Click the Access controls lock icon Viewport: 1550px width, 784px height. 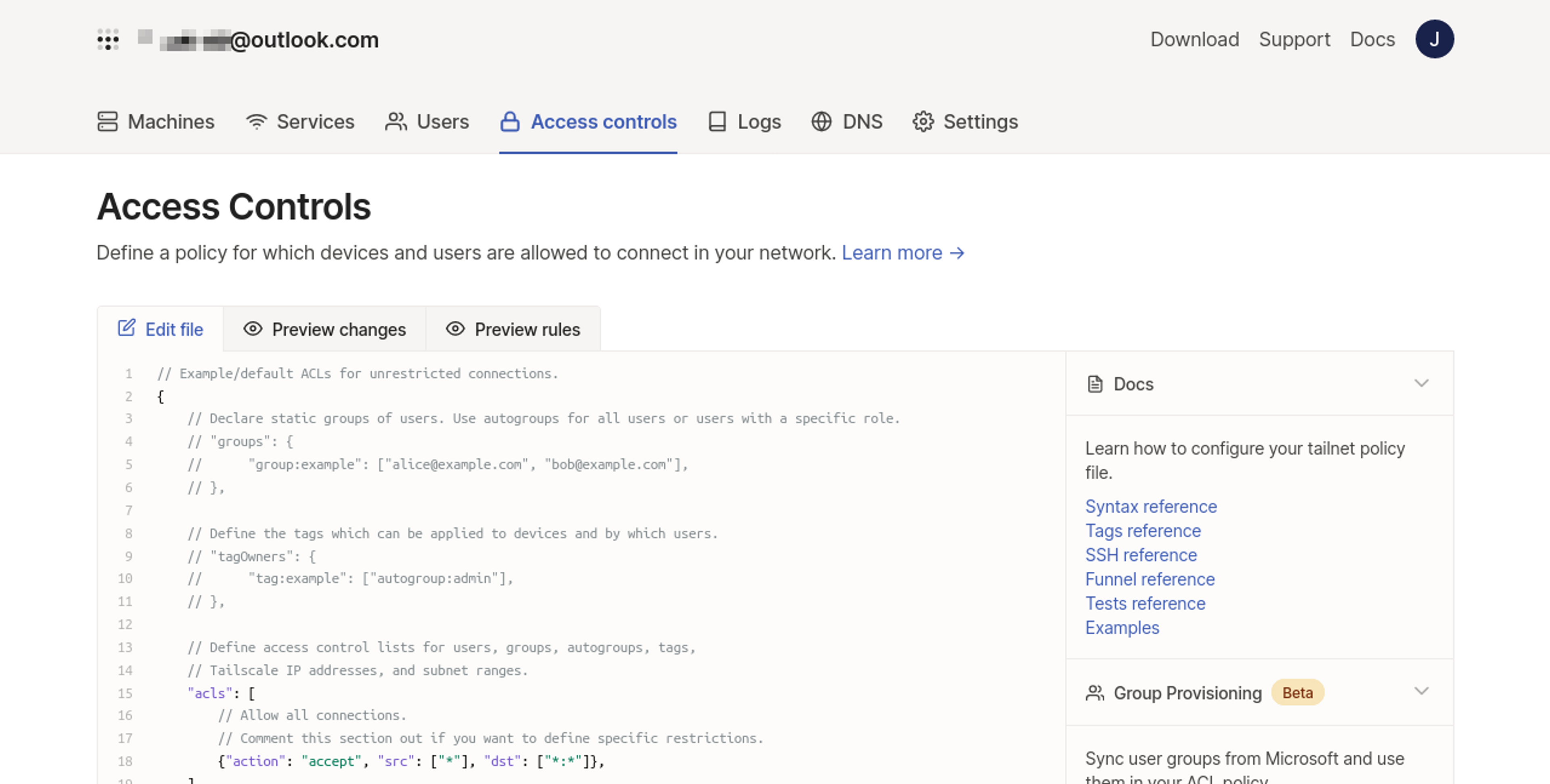pyautogui.click(x=510, y=121)
